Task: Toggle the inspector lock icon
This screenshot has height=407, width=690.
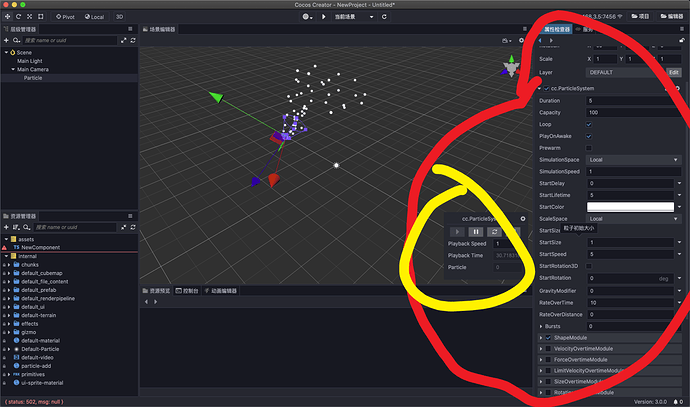Action: pos(682,40)
